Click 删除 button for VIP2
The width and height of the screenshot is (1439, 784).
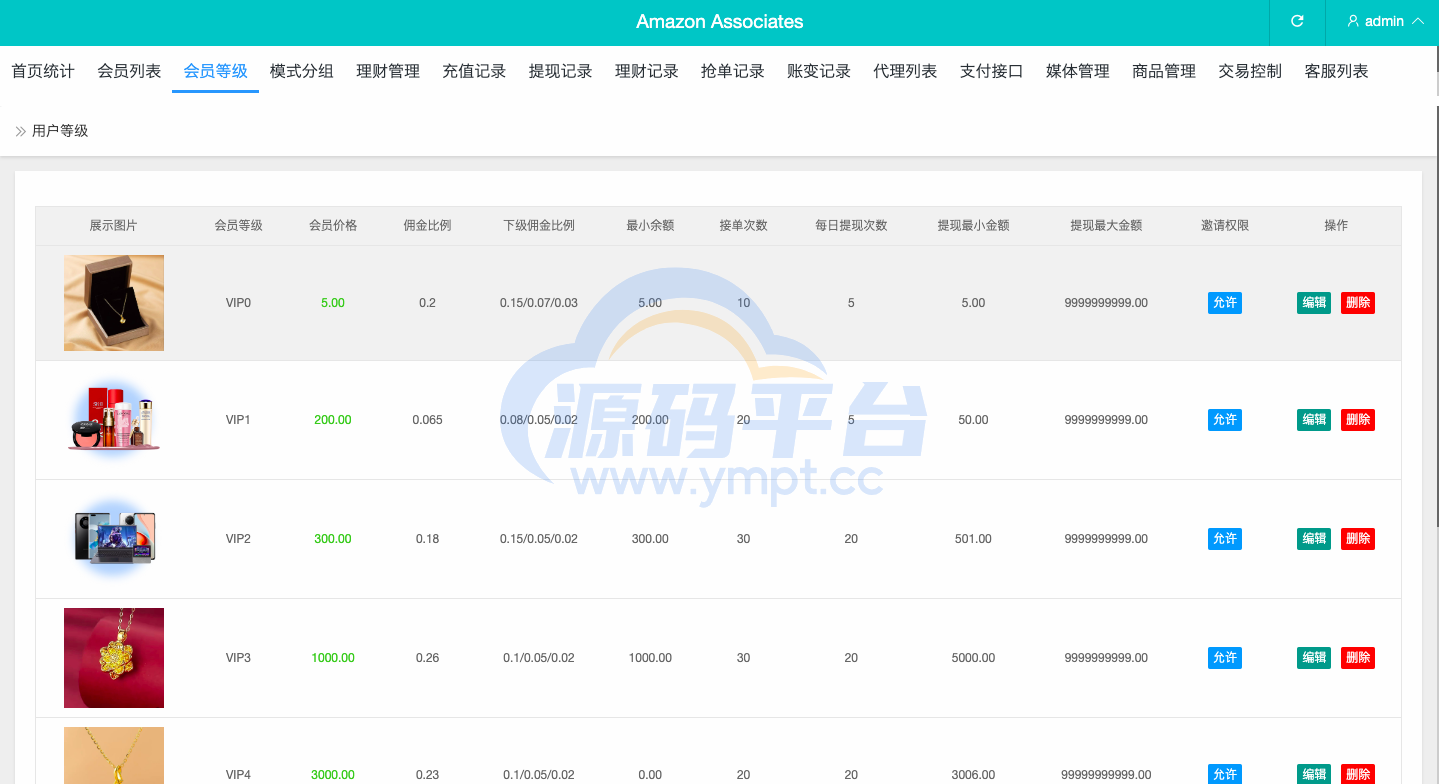click(x=1358, y=539)
